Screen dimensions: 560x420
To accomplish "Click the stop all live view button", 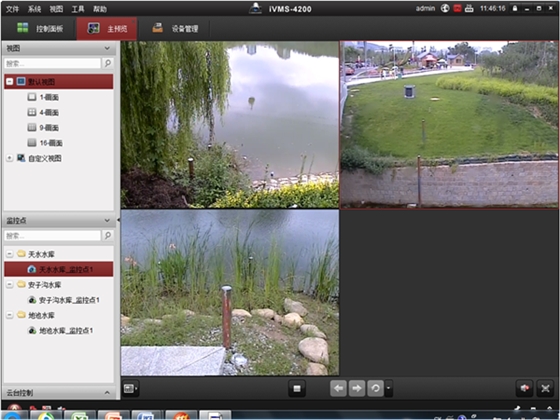I will [297, 388].
